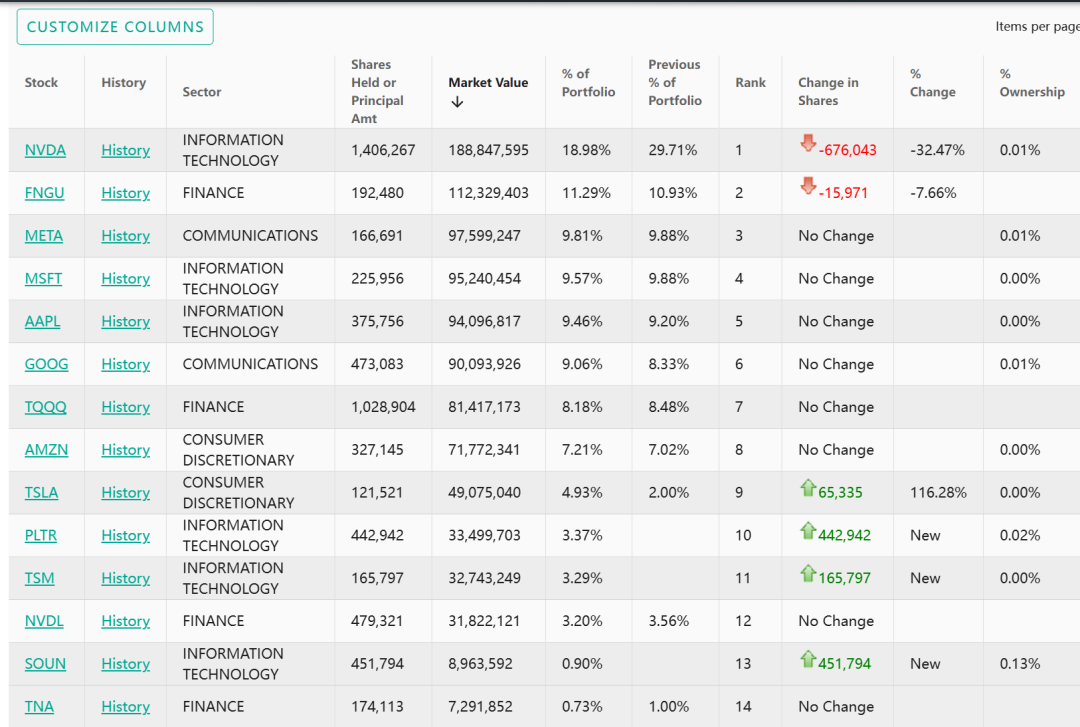1080x727 pixels.
Task: Sort by Shares Held or Principal Amt
Action: point(377,92)
